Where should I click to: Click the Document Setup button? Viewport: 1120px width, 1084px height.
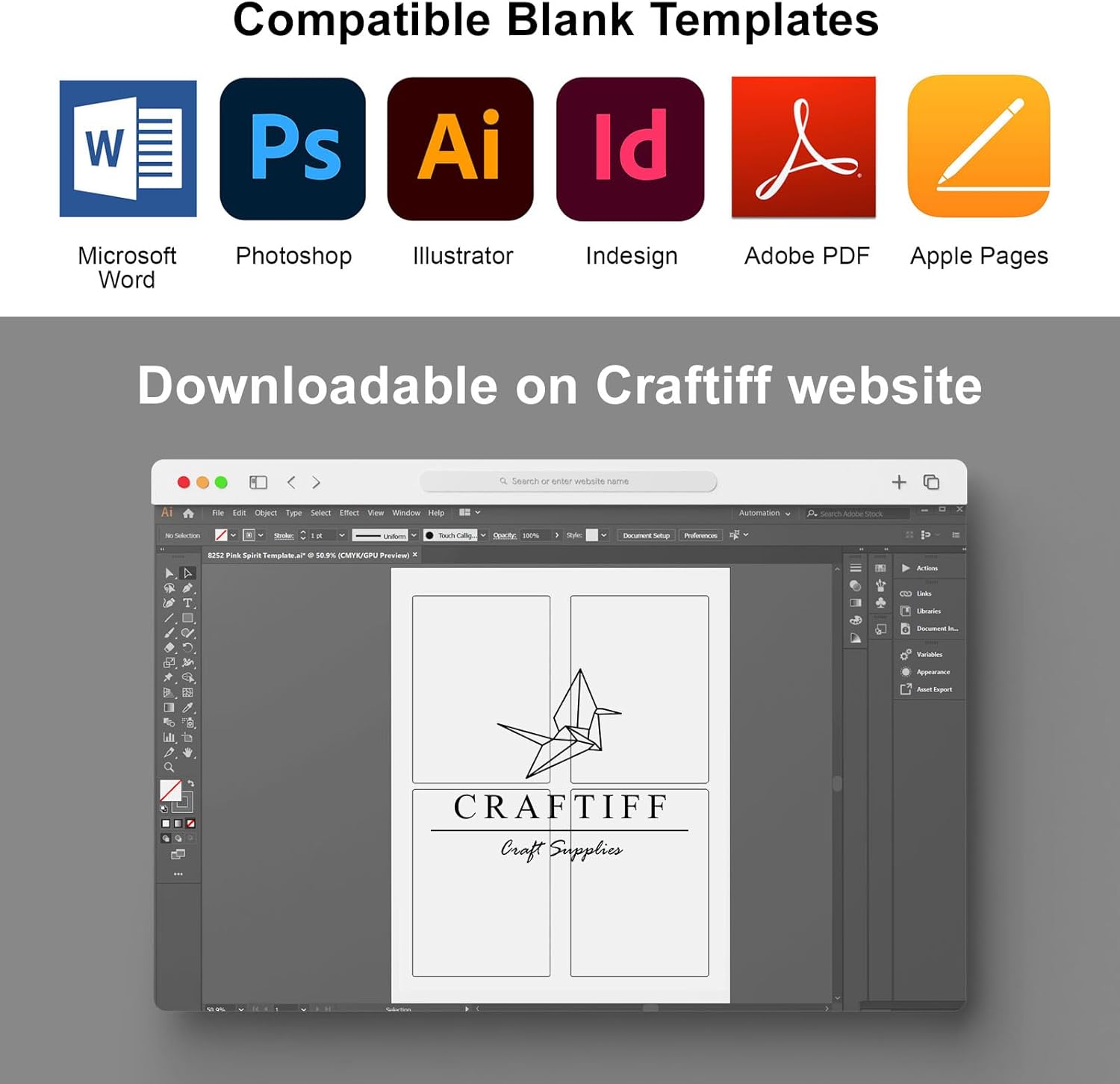click(646, 535)
